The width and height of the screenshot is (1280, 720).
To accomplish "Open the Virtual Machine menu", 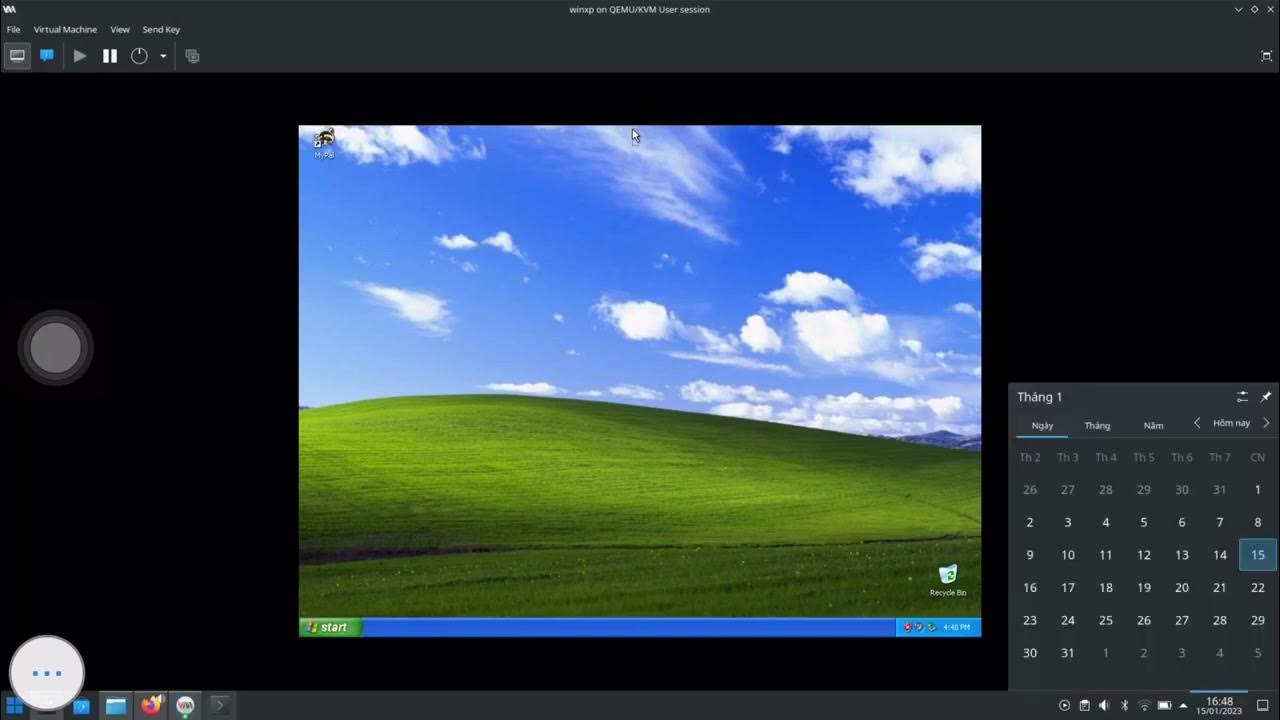I will (65, 30).
